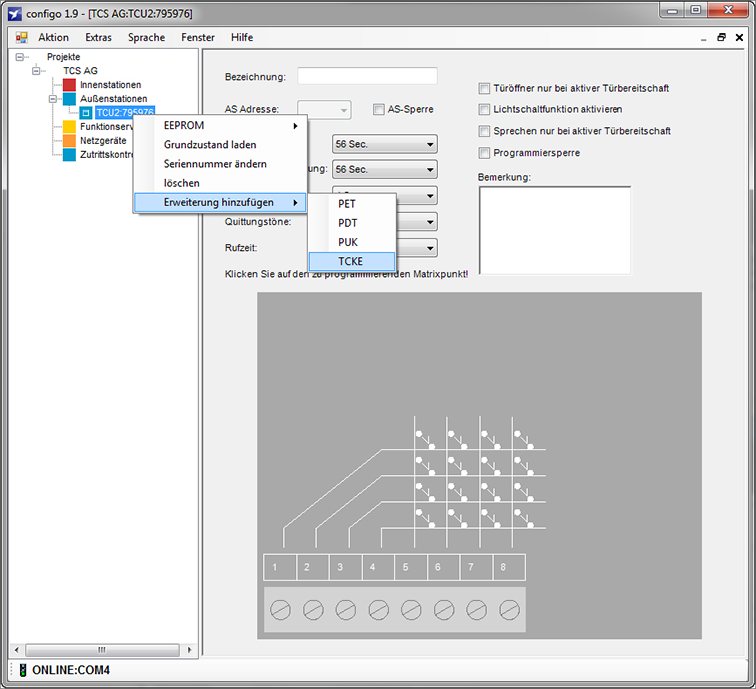Viewport: 756px width, 689px height.
Task: Click the traffic light status icon
Action: pos(20,669)
